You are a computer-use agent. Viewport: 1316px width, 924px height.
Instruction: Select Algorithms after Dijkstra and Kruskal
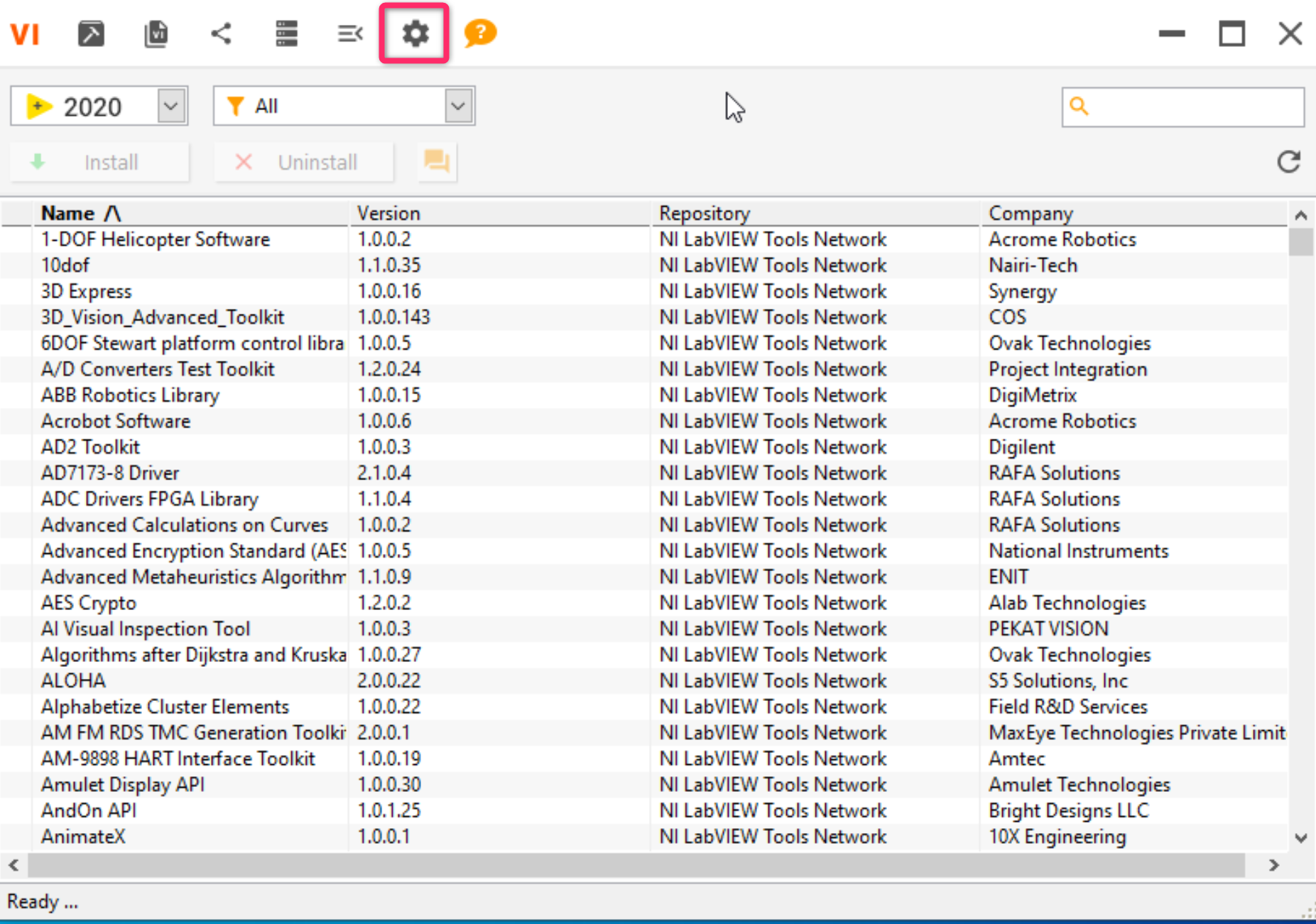[644, 655]
